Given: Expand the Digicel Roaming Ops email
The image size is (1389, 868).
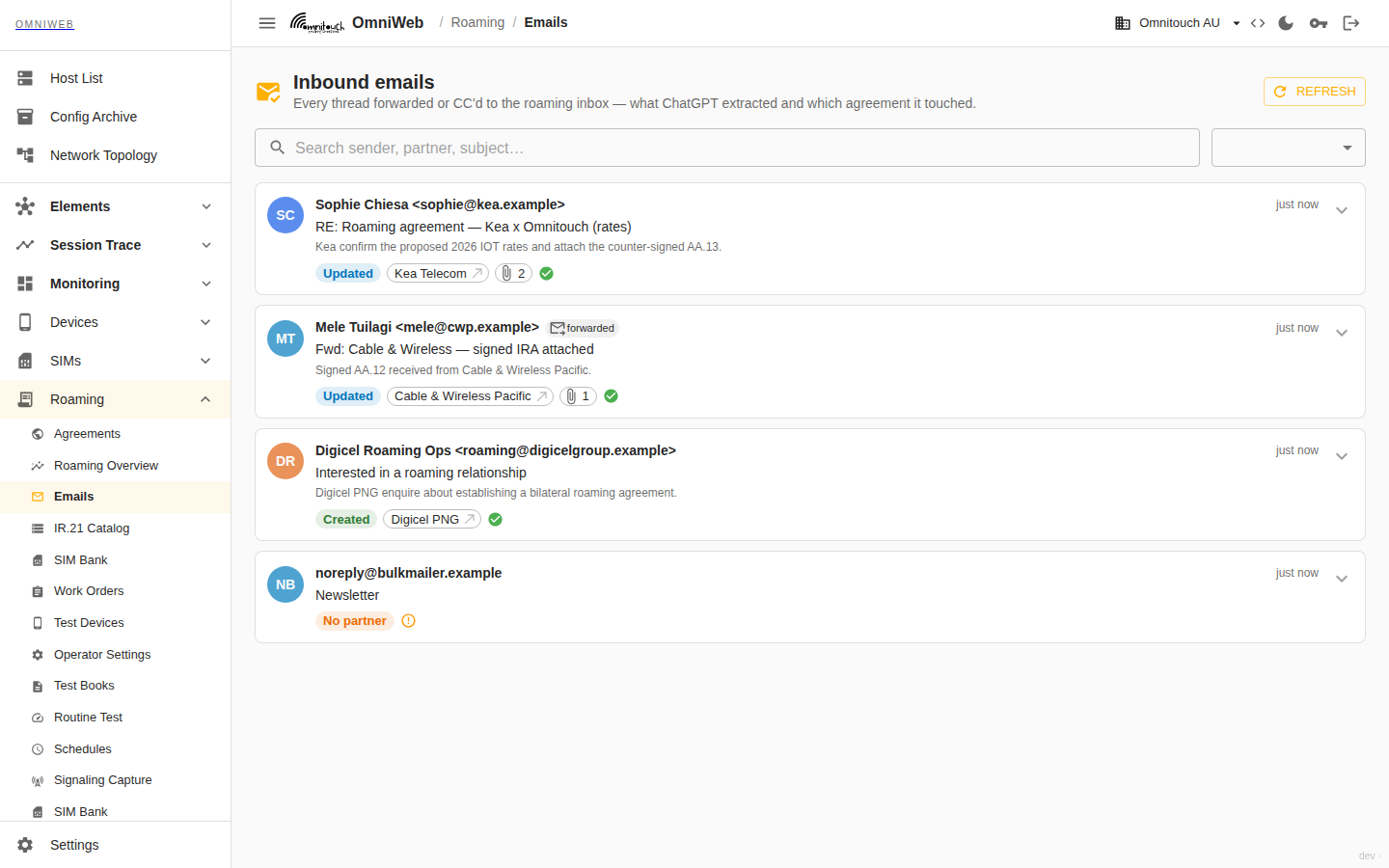Looking at the screenshot, I should [x=1342, y=456].
